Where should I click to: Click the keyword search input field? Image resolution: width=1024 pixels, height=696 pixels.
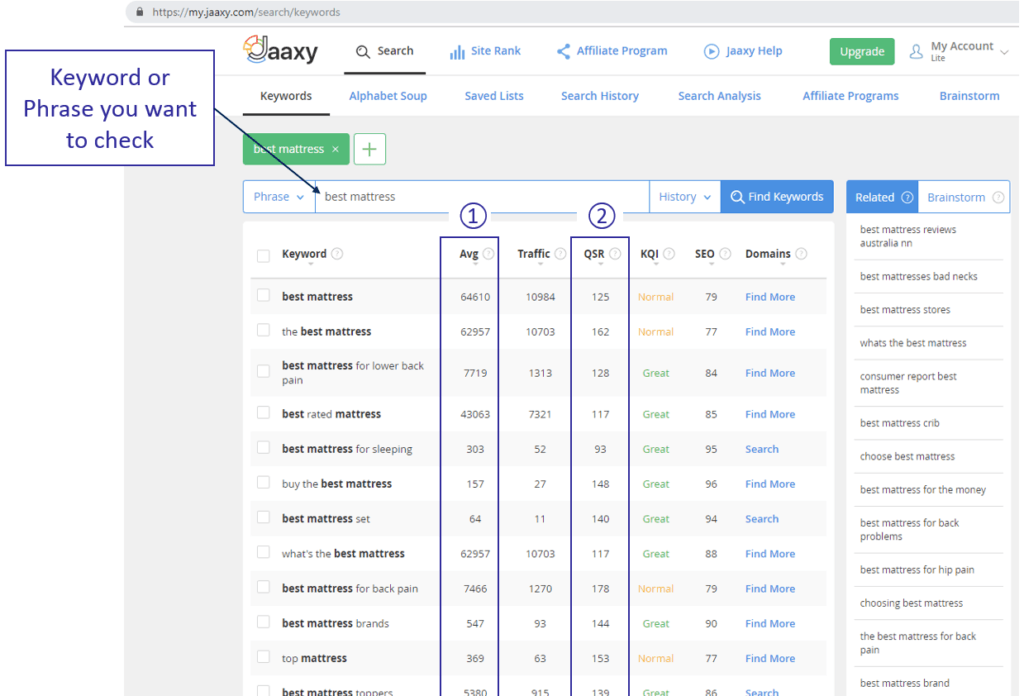[482, 197]
